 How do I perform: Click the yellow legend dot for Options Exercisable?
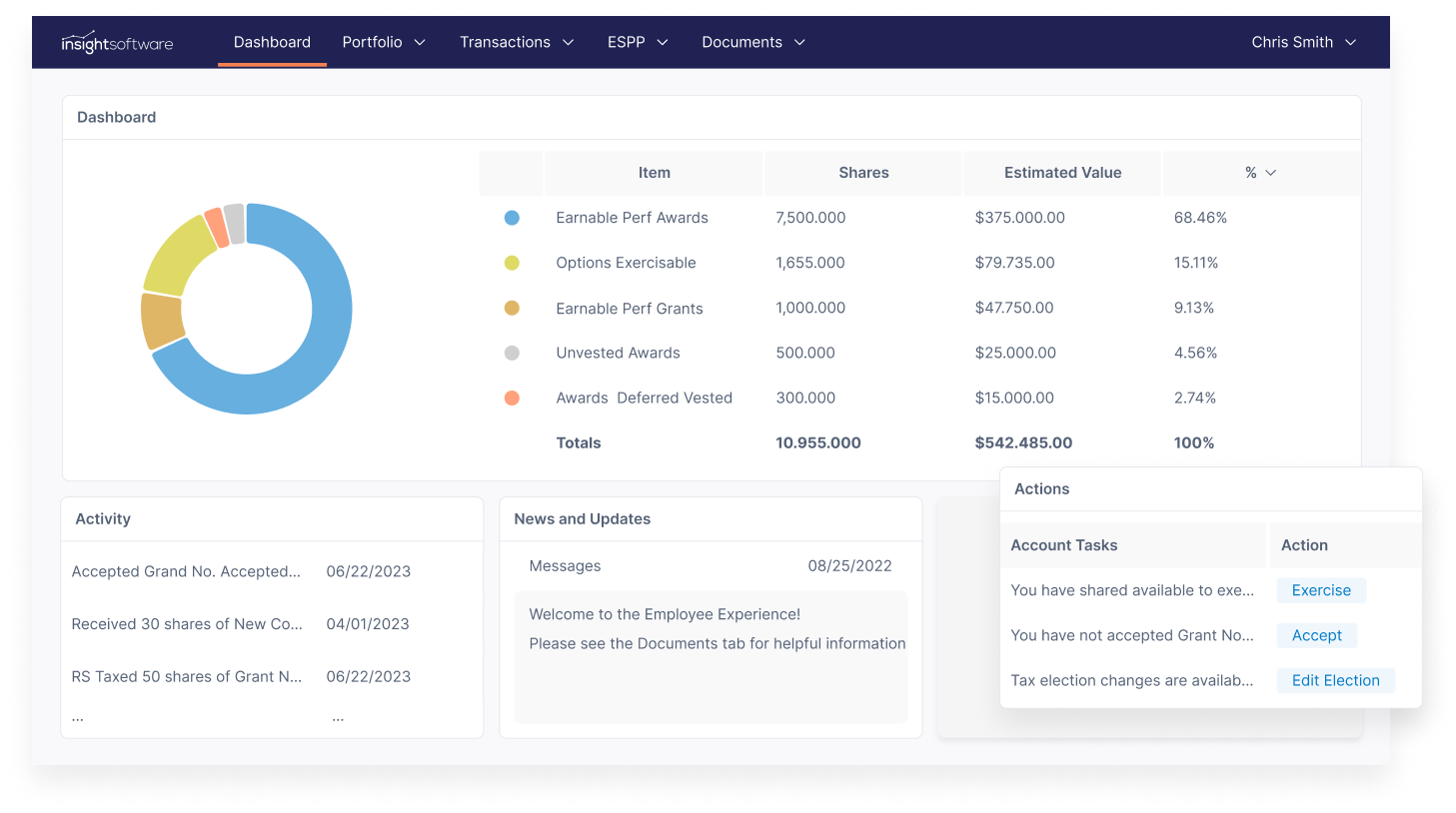click(x=513, y=263)
